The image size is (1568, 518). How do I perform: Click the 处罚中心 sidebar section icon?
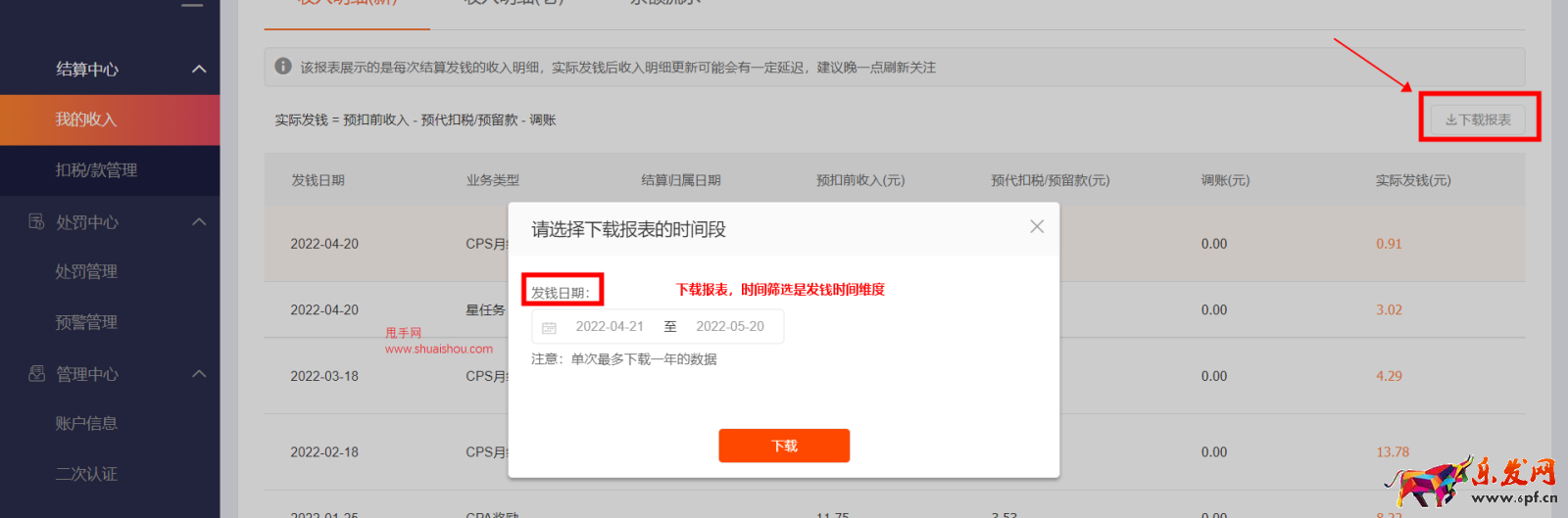pyautogui.click(x=36, y=221)
